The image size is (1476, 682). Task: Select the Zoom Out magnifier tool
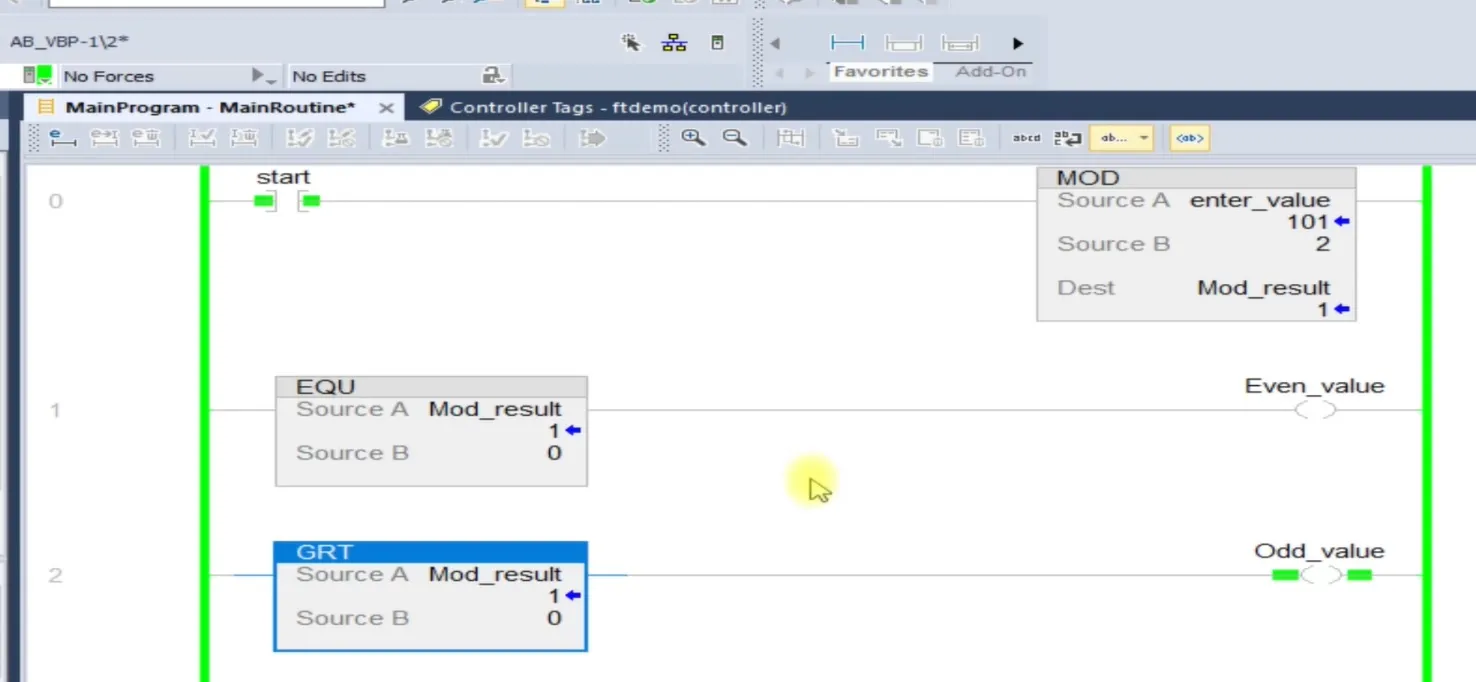pyautogui.click(x=736, y=137)
